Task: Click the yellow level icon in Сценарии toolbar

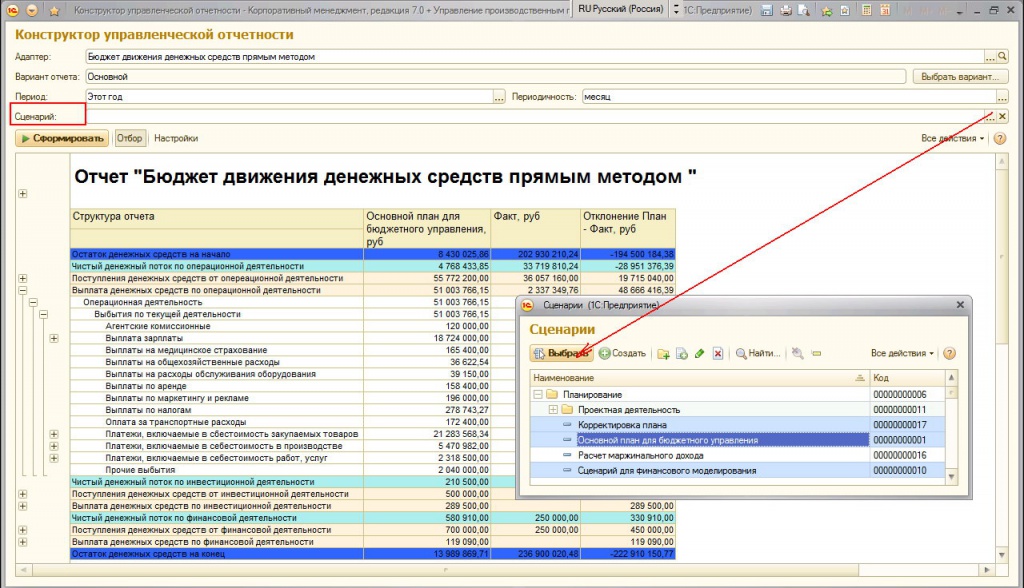Action: 816,353
